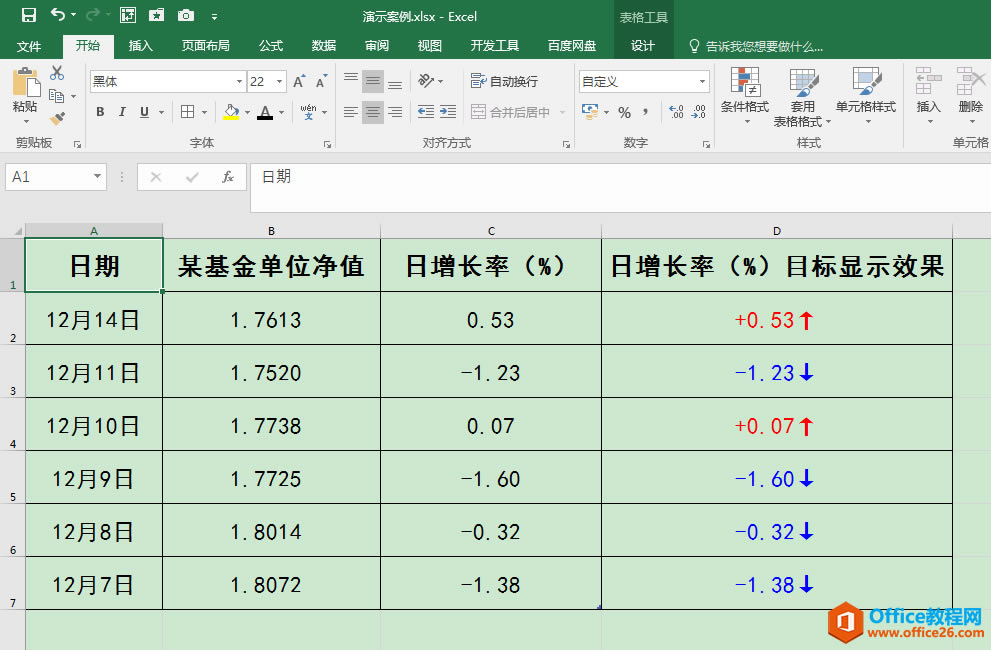Open the Name Box dropdown arrow
Image resolution: width=991 pixels, height=650 pixels.
pos(97,176)
